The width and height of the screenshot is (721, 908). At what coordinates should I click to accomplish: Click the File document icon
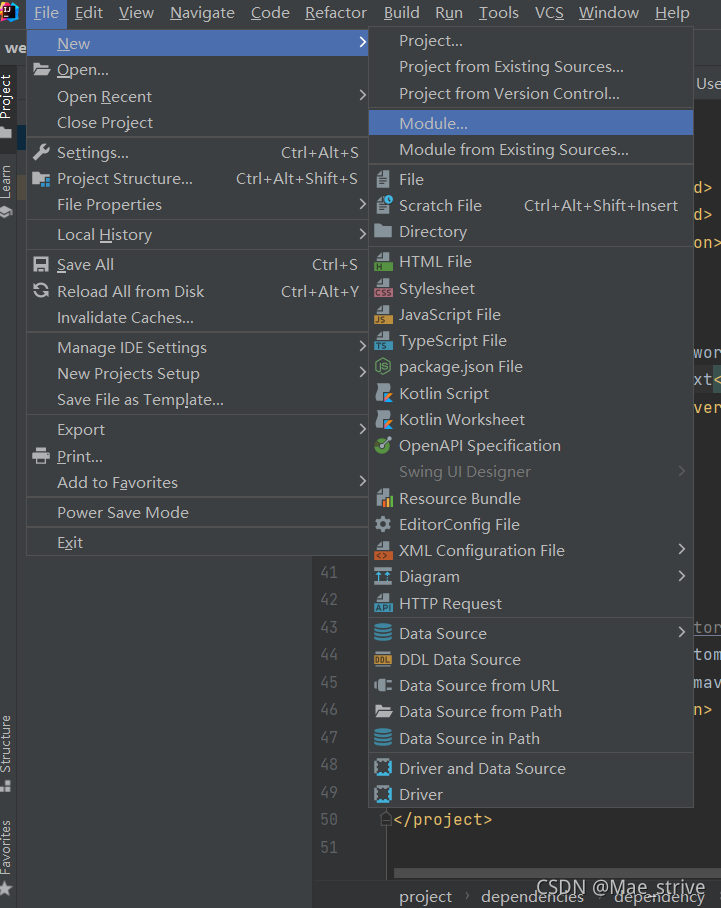tap(383, 180)
